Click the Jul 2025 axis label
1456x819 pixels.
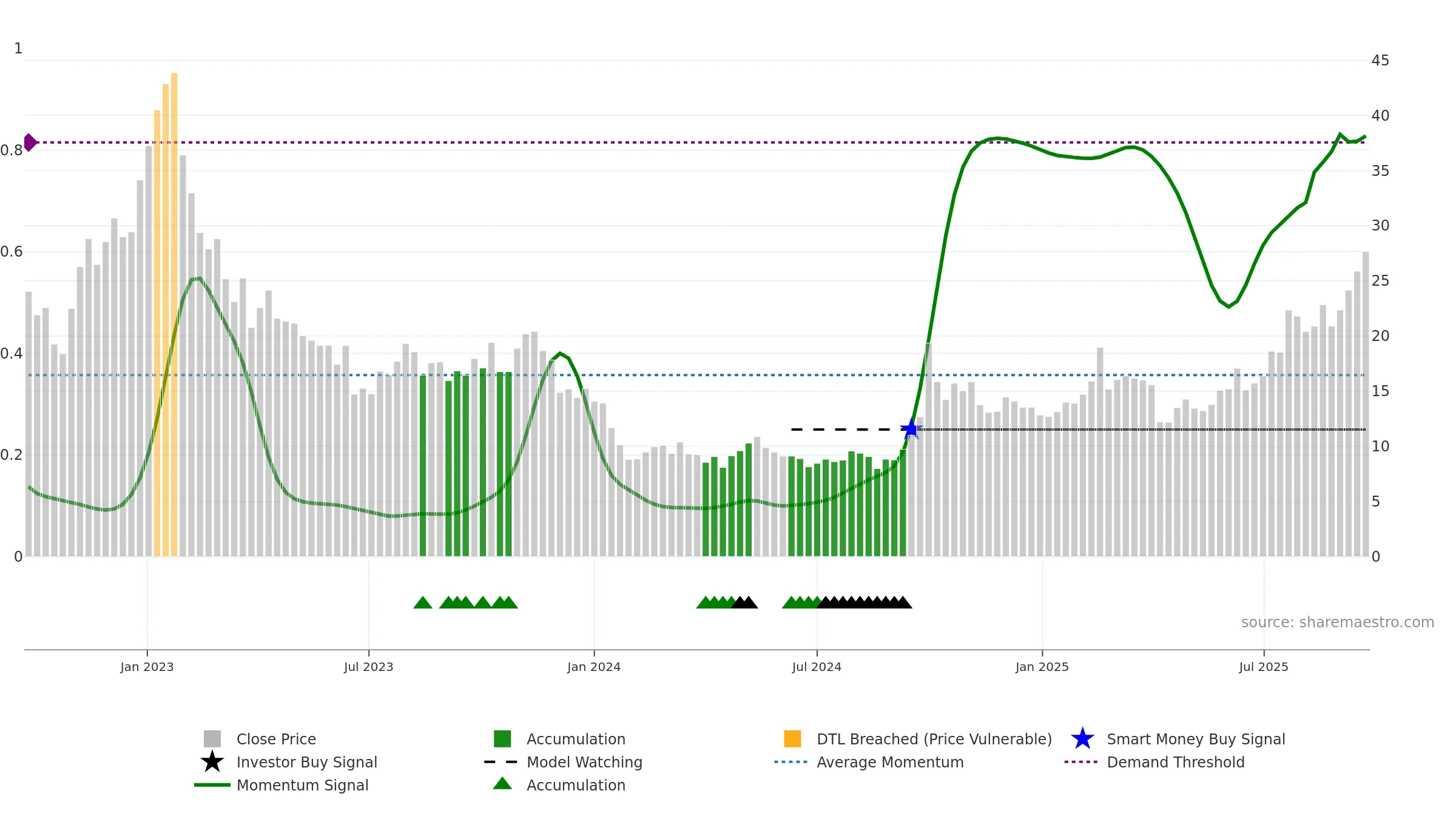[x=1264, y=667]
